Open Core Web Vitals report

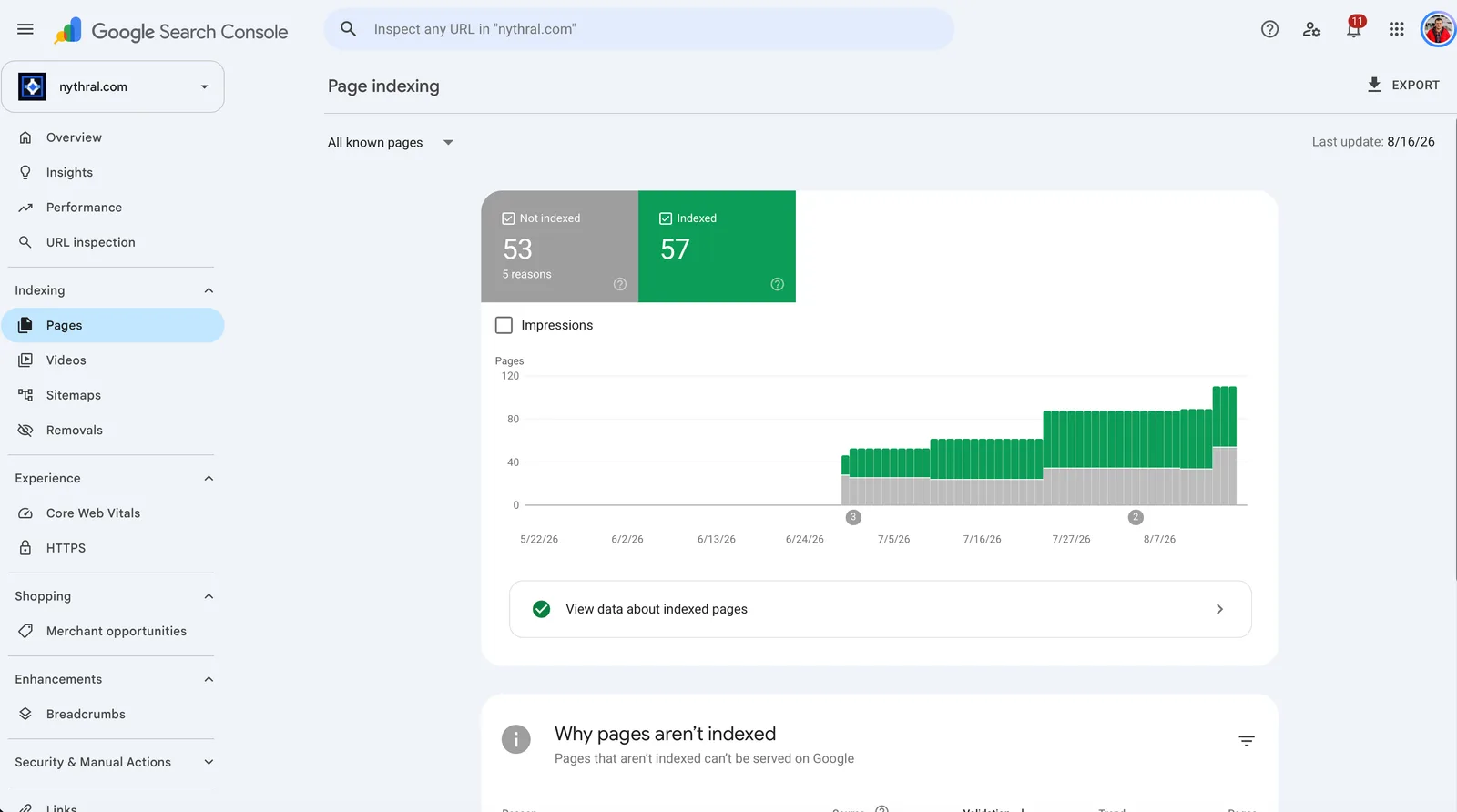pos(113,513)
